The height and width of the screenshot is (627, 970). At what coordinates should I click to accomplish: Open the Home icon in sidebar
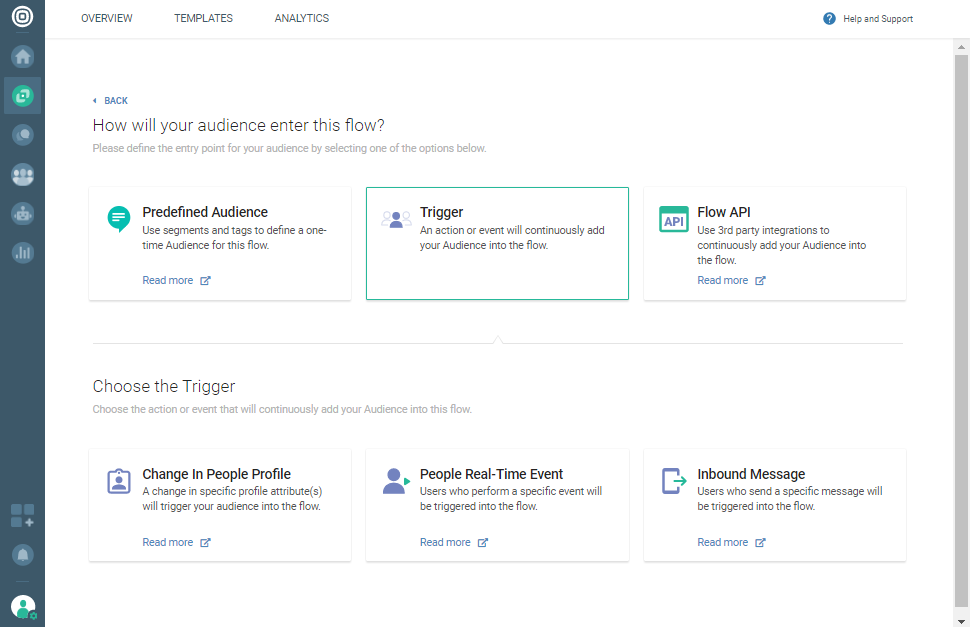point(22,57)
